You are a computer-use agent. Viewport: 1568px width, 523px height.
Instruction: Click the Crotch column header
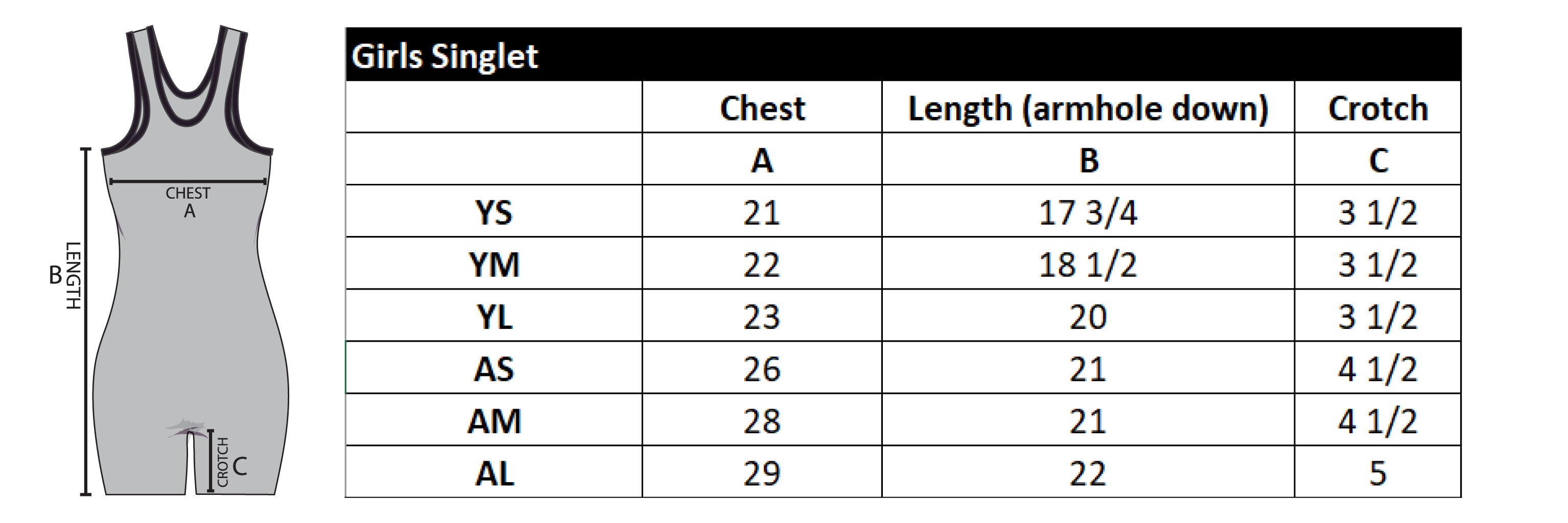tap(1377, 108)
